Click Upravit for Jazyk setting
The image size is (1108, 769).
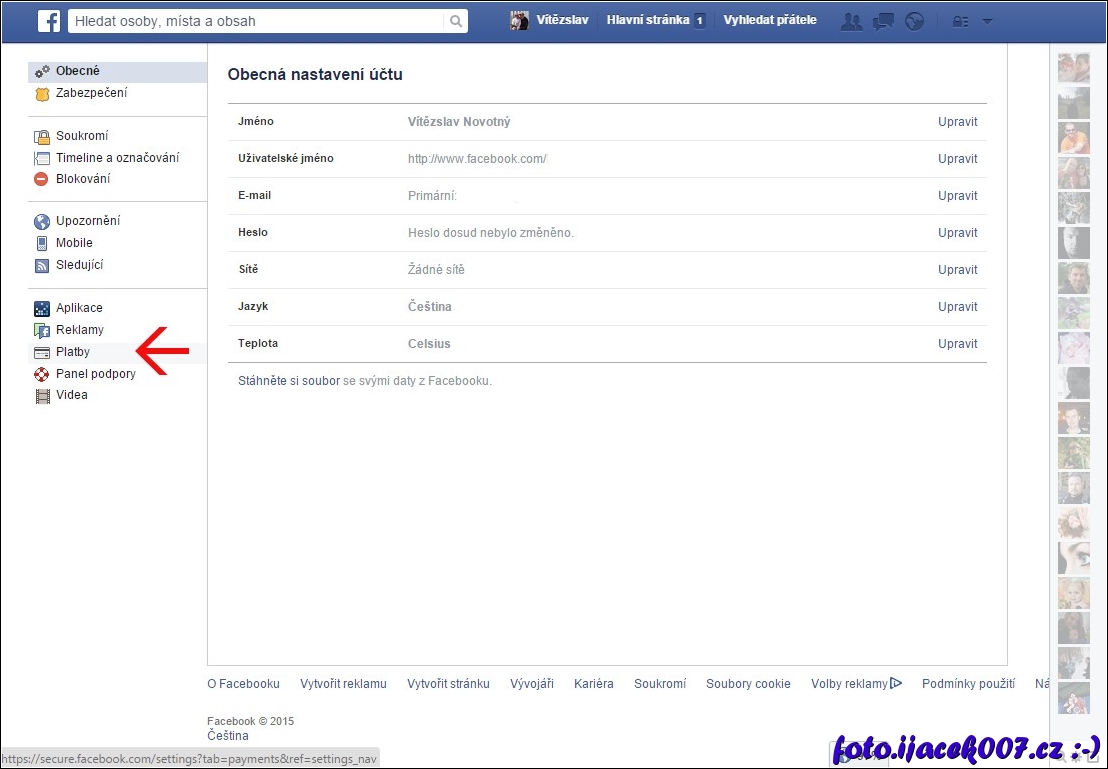[957, 307]
